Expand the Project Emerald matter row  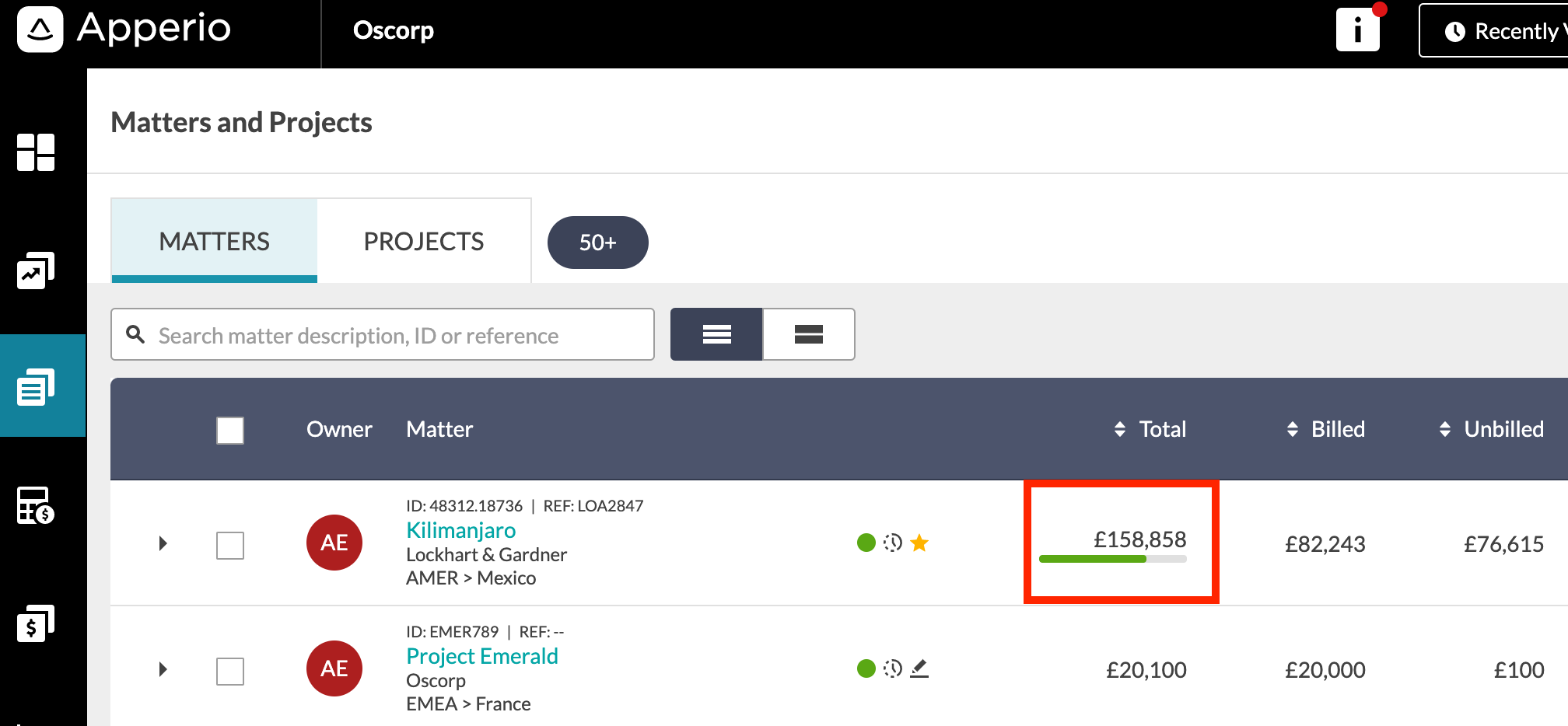pyautogui.click(x=163, y=669)
